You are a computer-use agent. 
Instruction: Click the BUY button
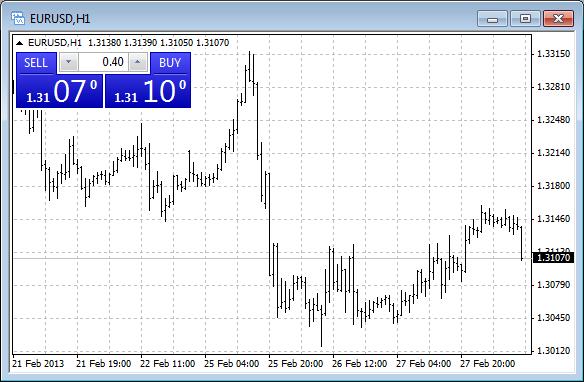click(170, 63)
